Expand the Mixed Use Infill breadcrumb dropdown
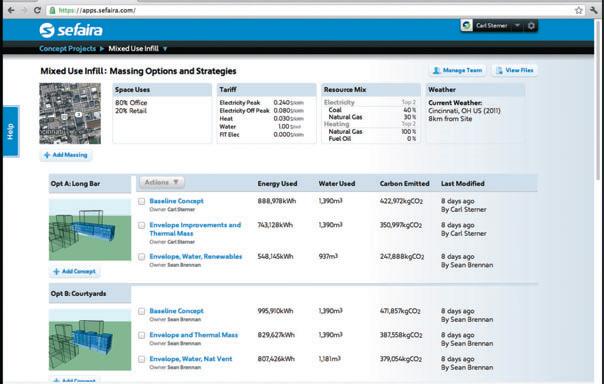 (x=165, y=49)
